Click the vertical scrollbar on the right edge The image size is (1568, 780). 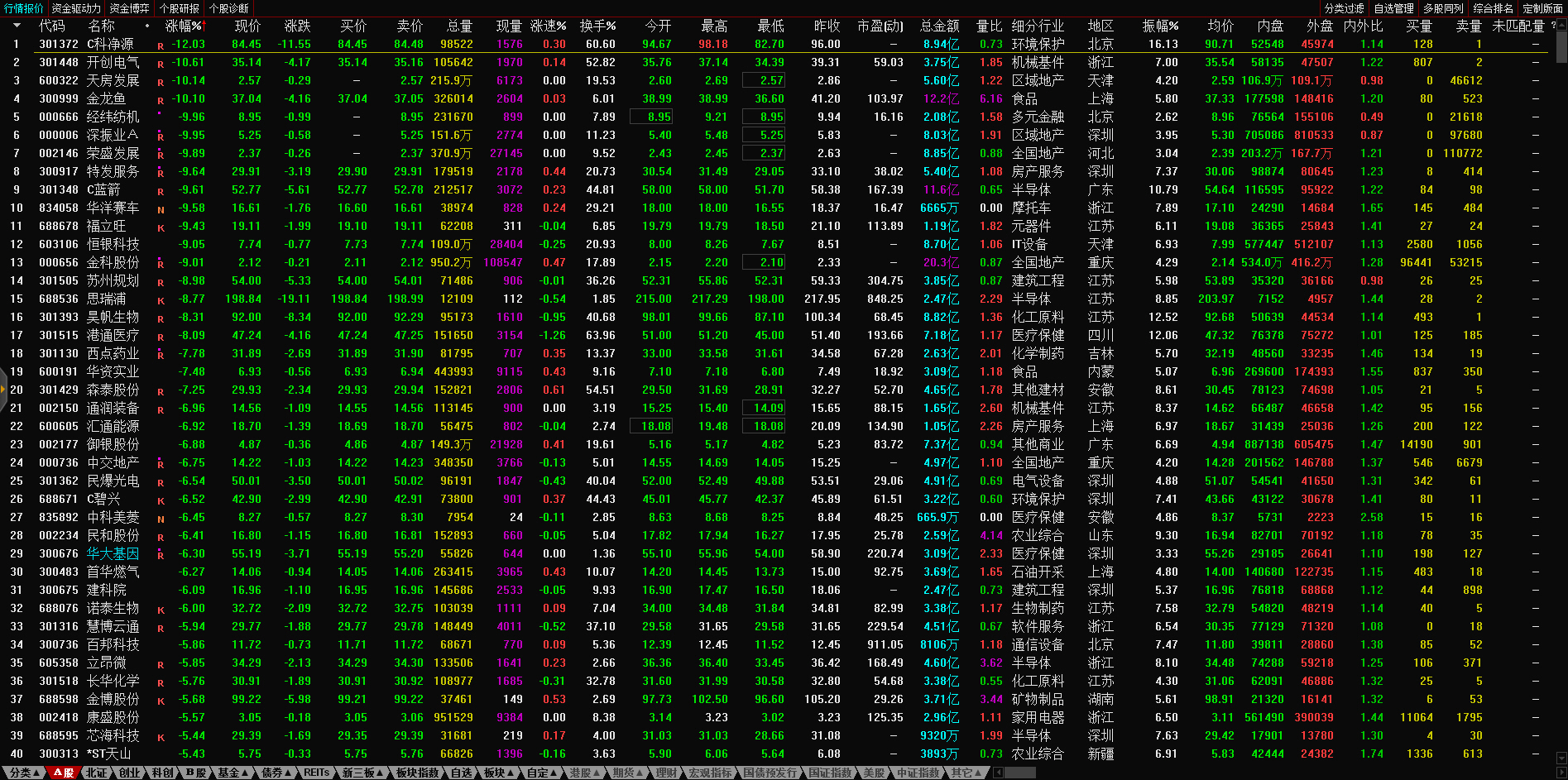click(x=1561, y=41)
